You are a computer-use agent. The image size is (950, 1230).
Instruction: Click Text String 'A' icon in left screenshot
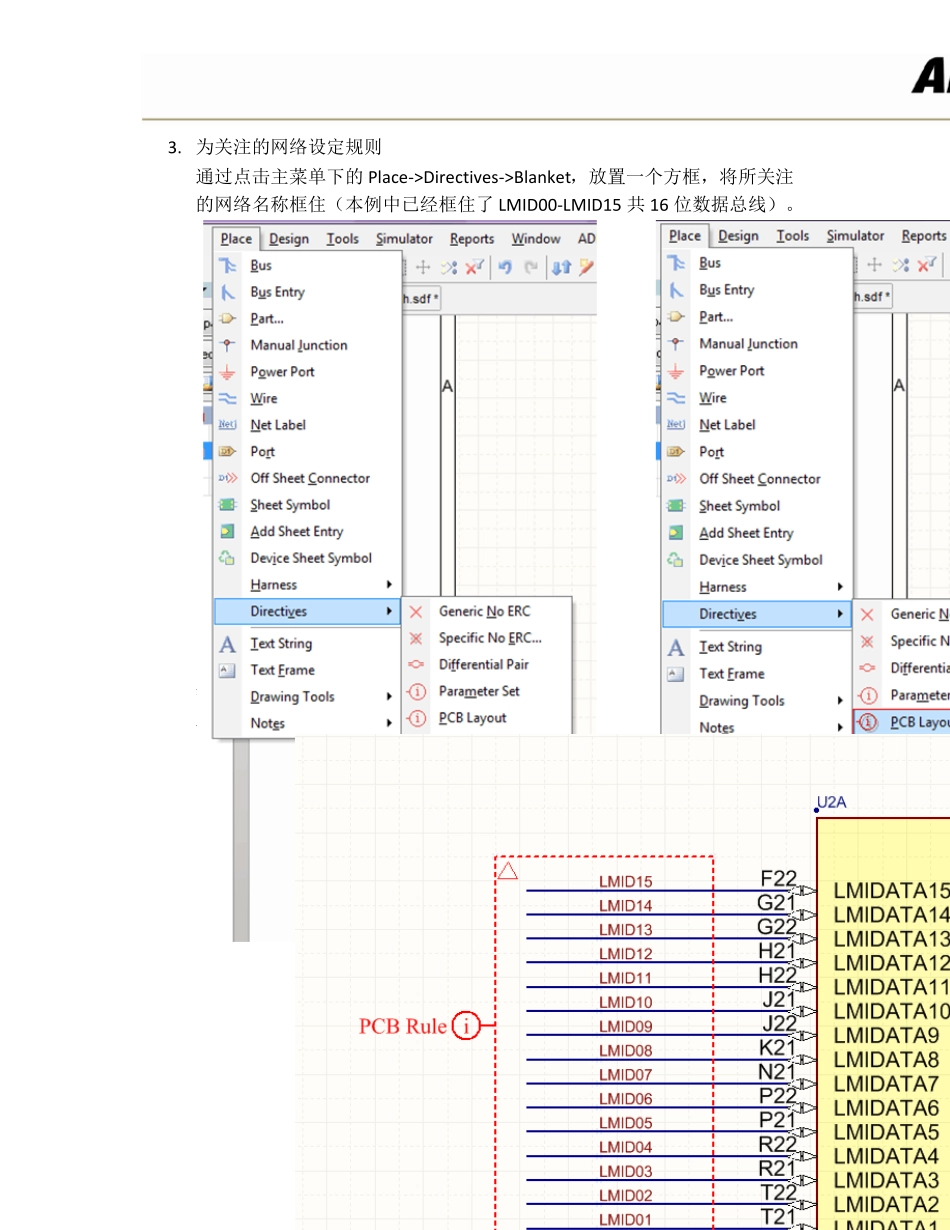click(228, 644)
